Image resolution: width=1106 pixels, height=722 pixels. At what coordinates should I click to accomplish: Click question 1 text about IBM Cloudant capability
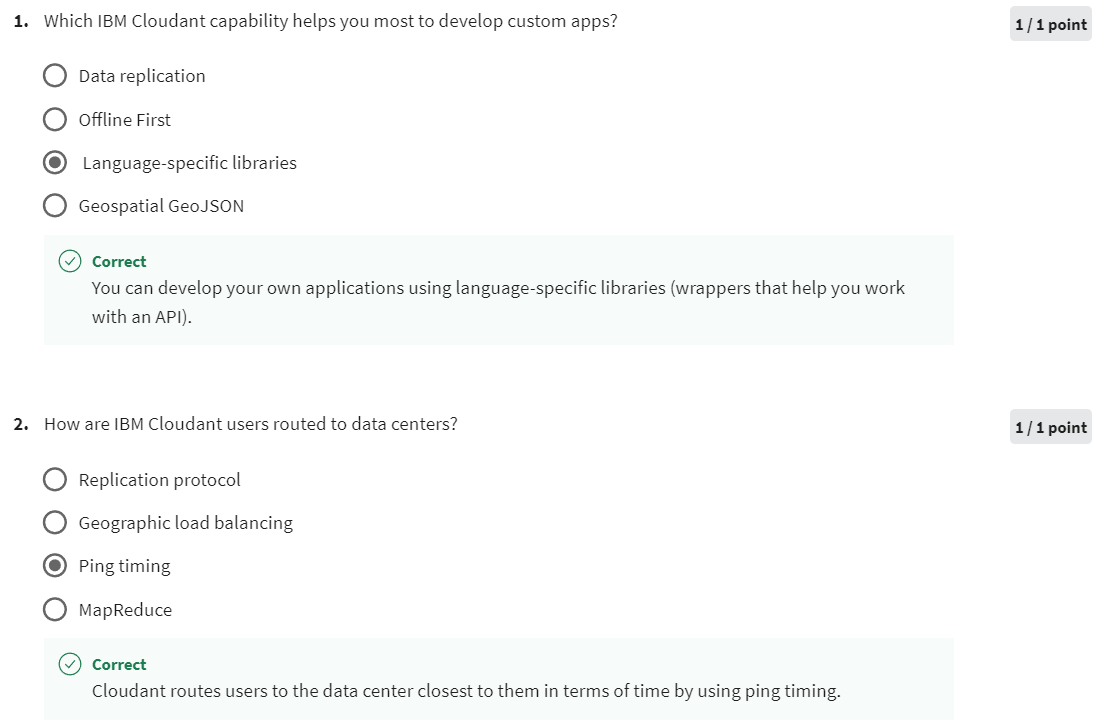pos(330,20)
